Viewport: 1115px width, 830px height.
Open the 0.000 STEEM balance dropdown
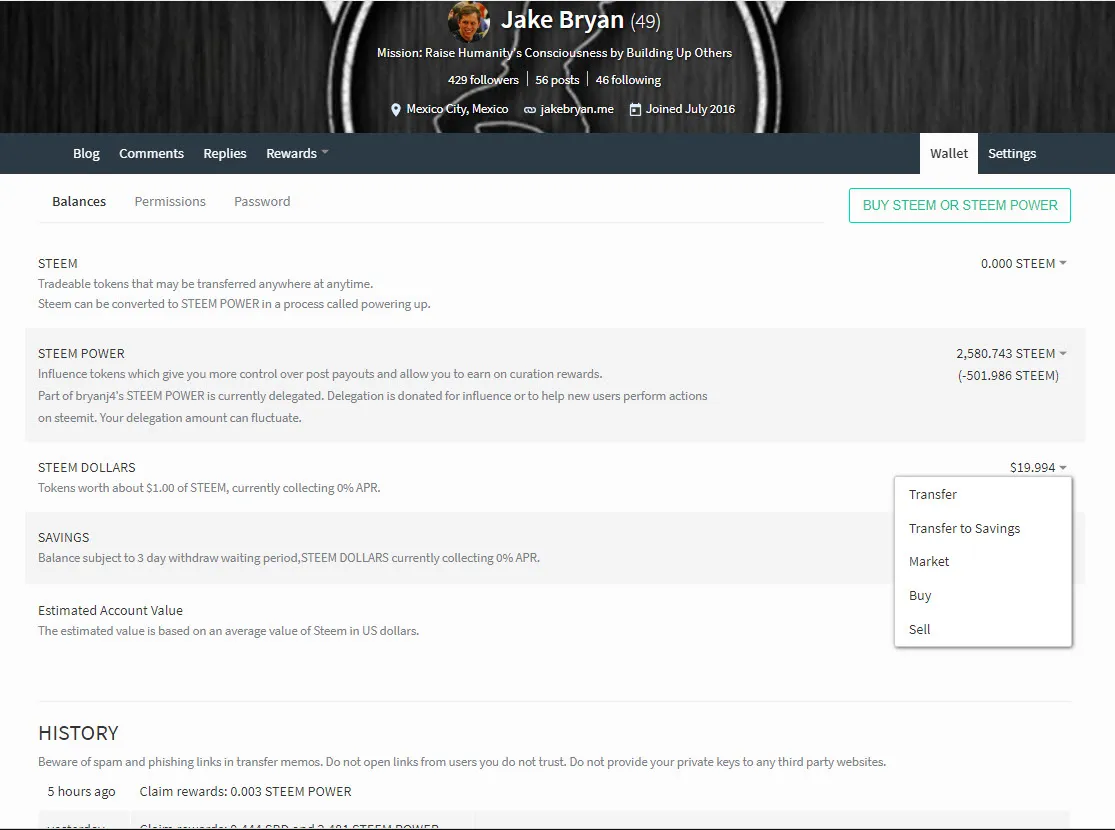point(1023,263)
